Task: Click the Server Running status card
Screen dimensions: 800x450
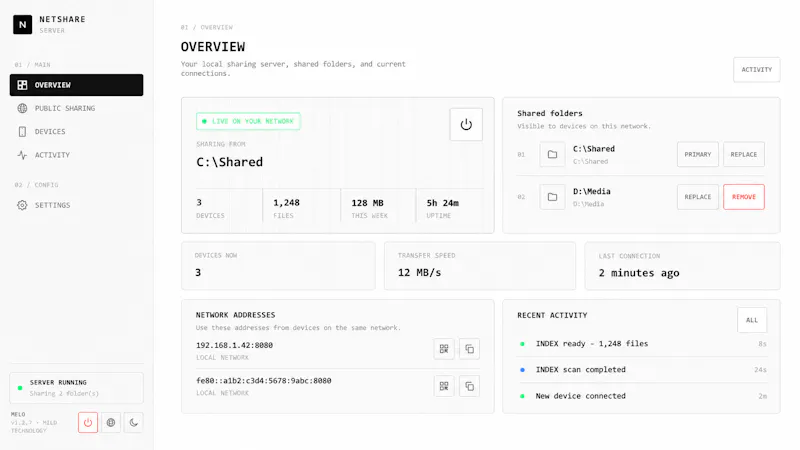Action: click(77, 388)
